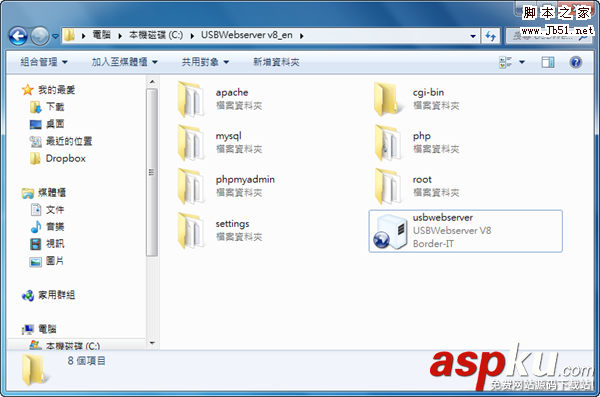Click the 家用群組 homegroup icon
This screenshot has height=397, width=600.
[28, 296]
